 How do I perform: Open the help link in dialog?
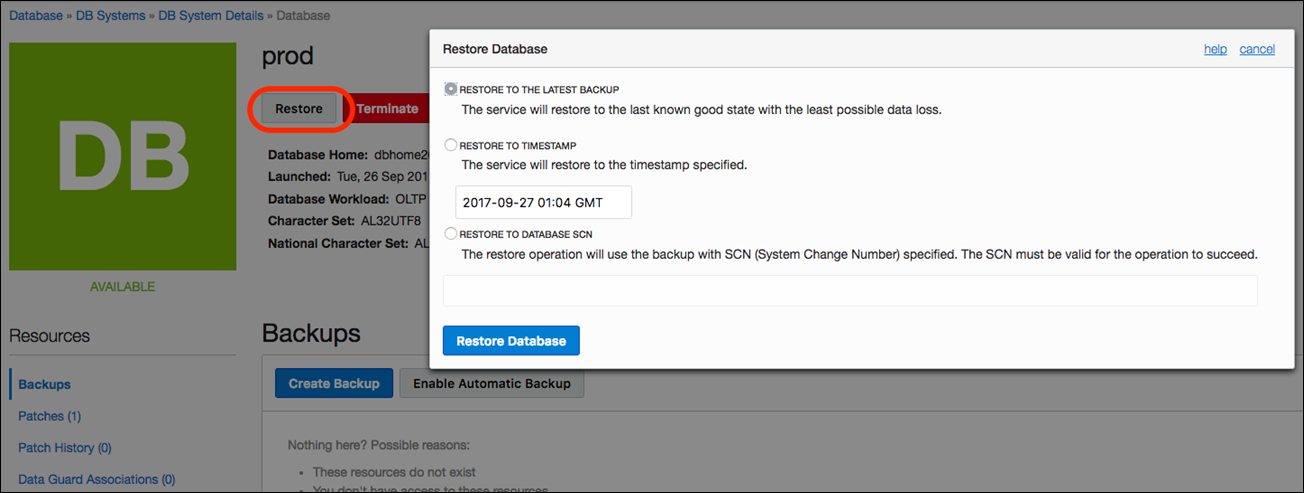1215,49
